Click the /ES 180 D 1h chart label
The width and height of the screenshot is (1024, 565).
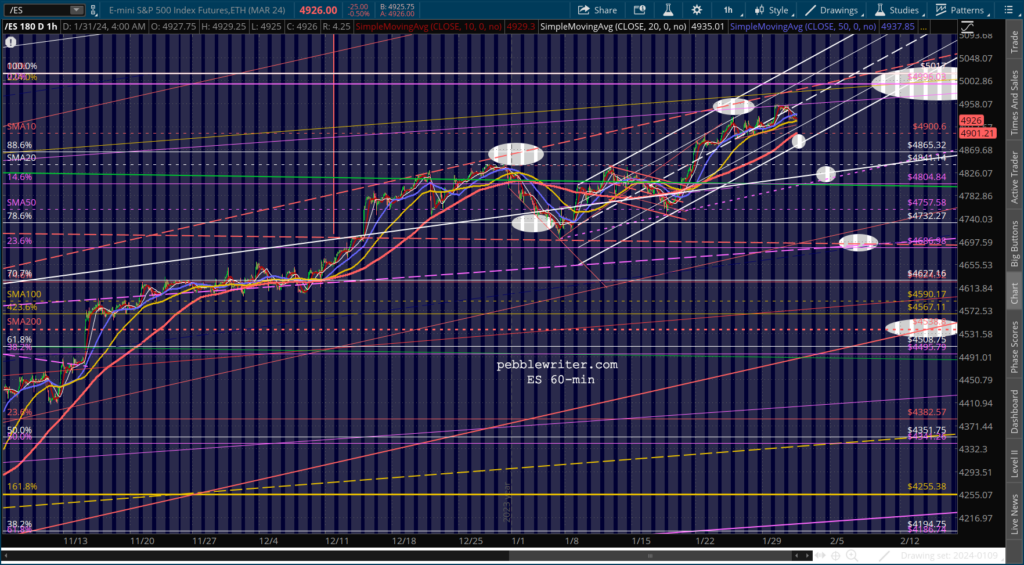pyautogui.click(x=33, y=27)
